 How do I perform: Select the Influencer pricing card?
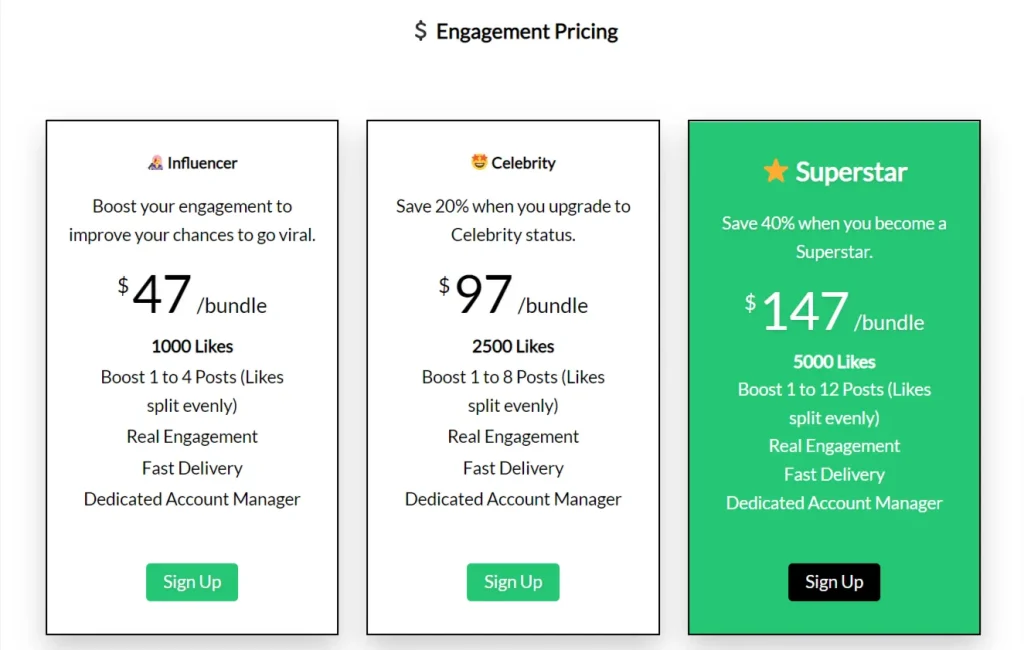[x=191, y=375]
